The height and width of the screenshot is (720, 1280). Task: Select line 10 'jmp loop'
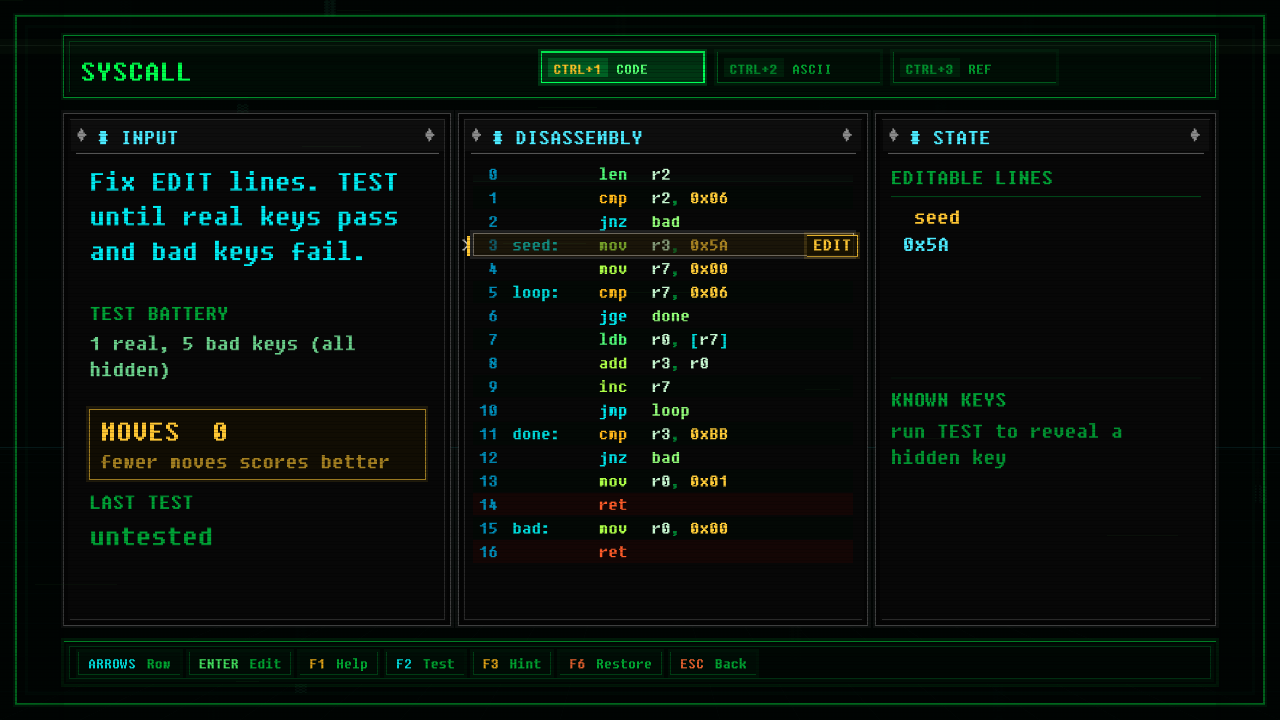click(662, 411)
